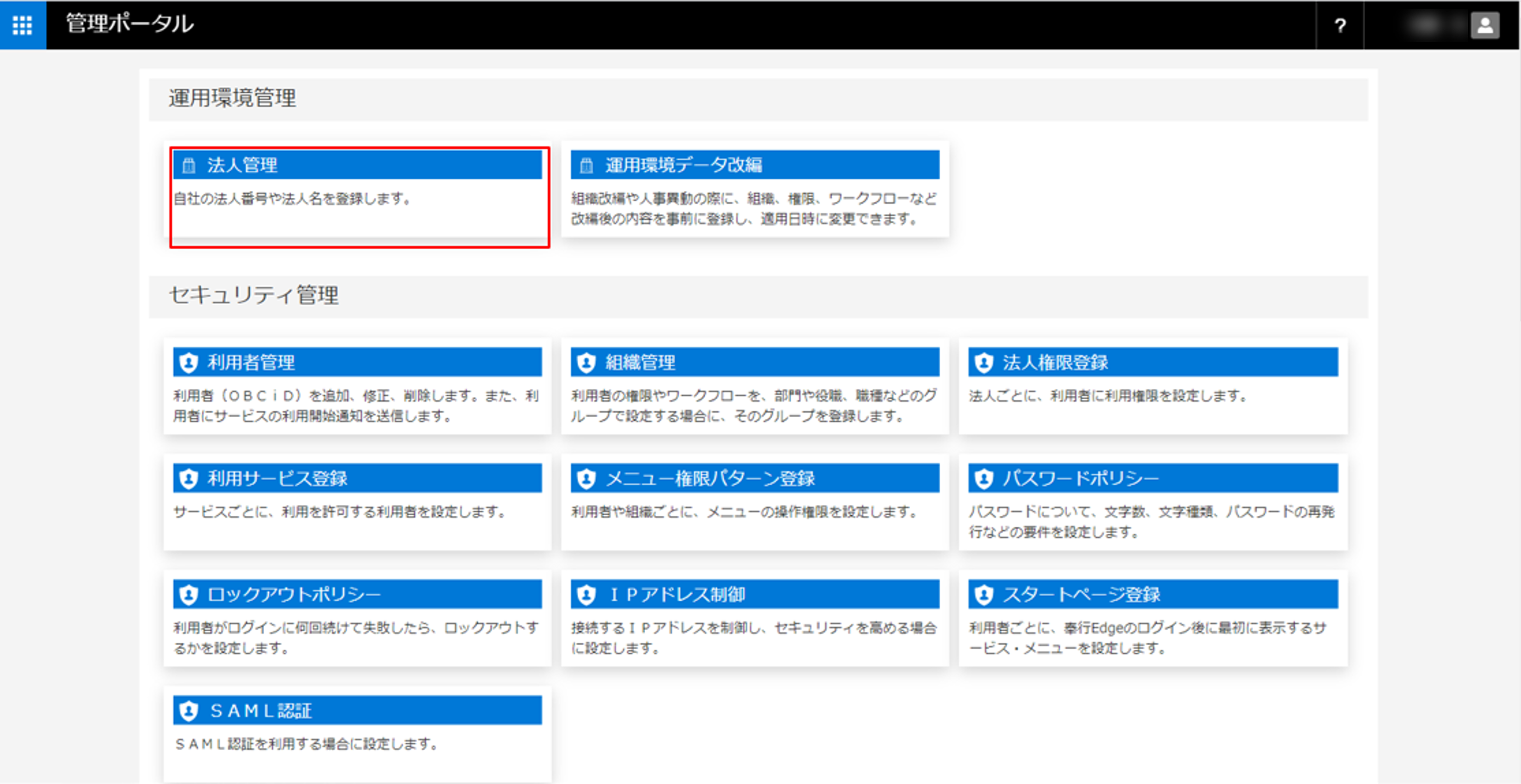
Task: Open the app launcher grid icon
Action: (x=22, y=25)
